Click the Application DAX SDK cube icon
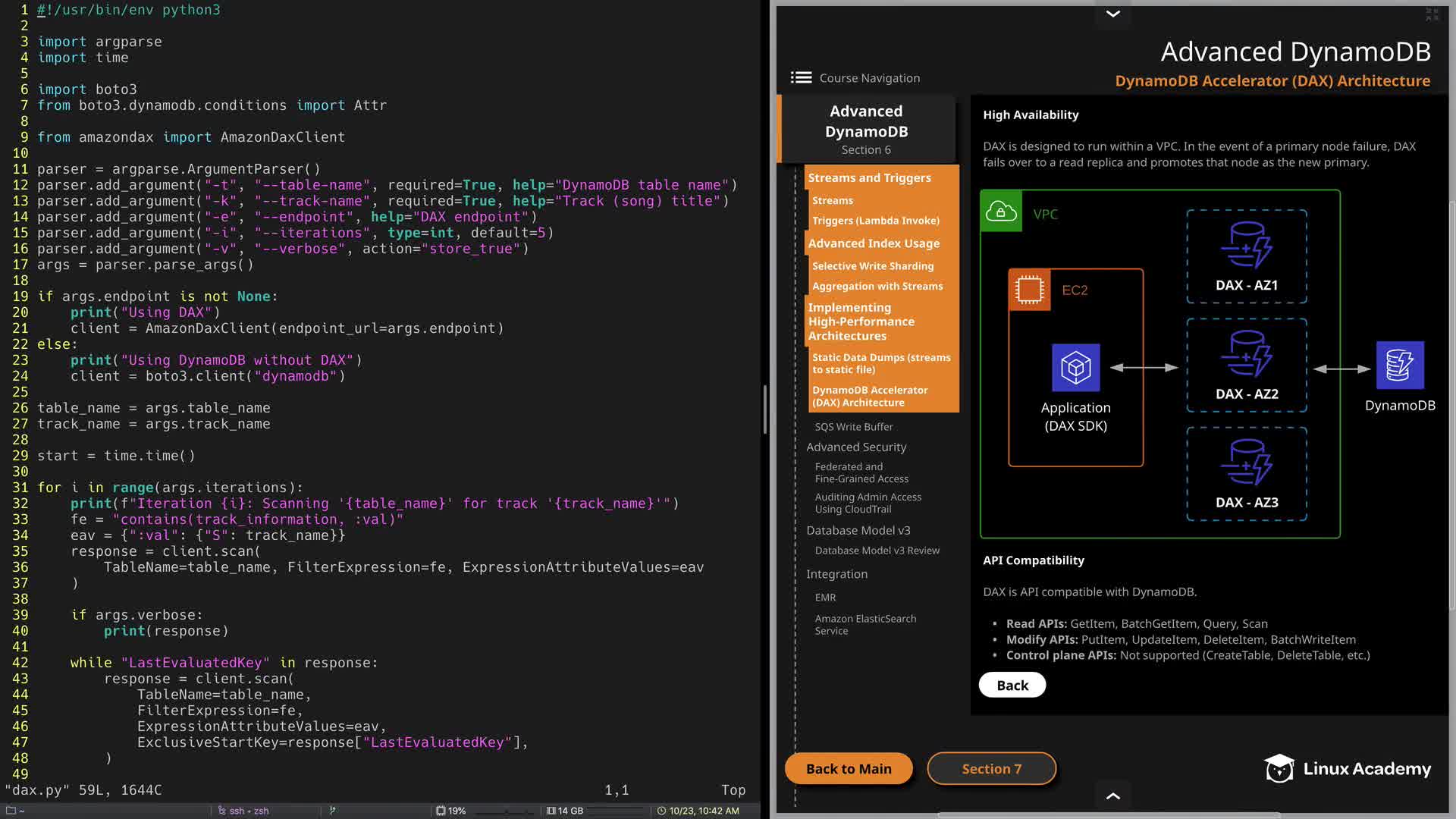1456x819 pixels. (1075, 368)
